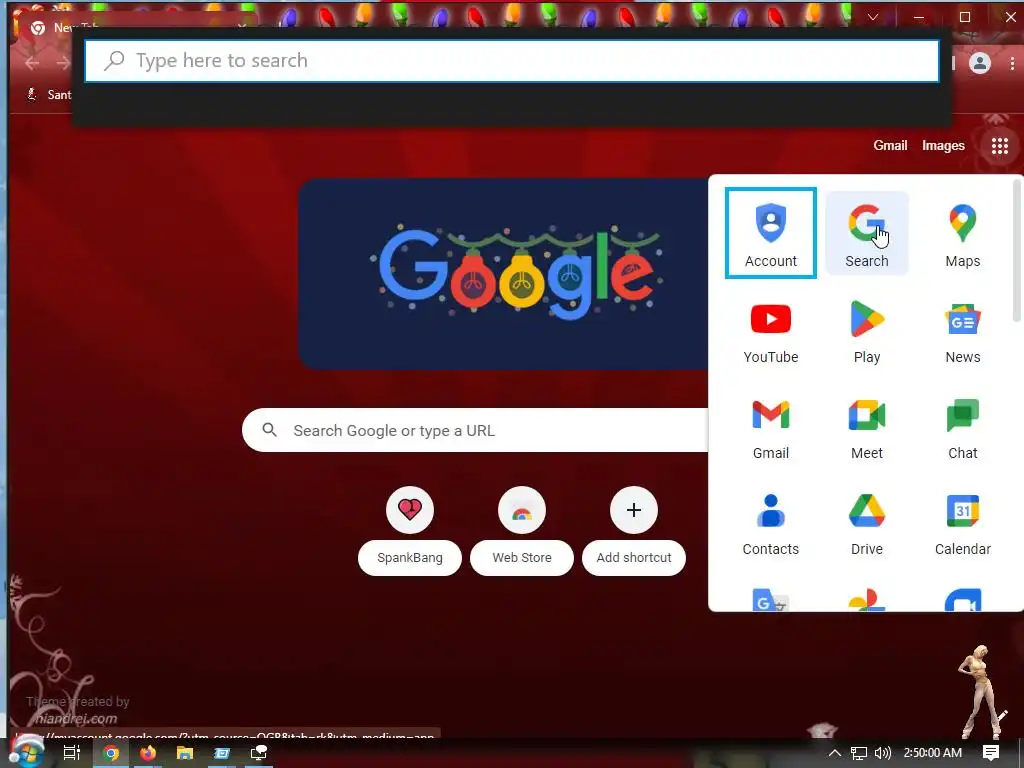Click the magnifier icon in Google search box
Image resolution: width=1024 pixels, height=768 pixels.
269,430
